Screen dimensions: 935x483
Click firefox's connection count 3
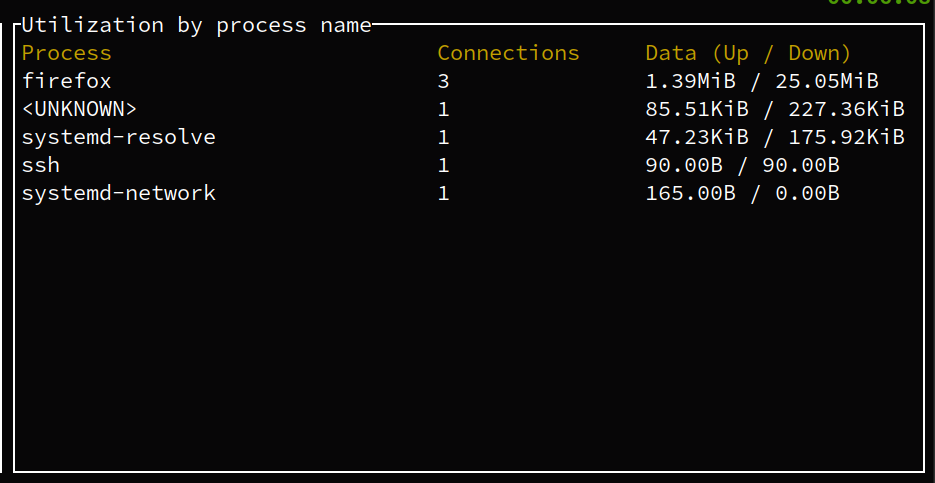tap(443, 81)
